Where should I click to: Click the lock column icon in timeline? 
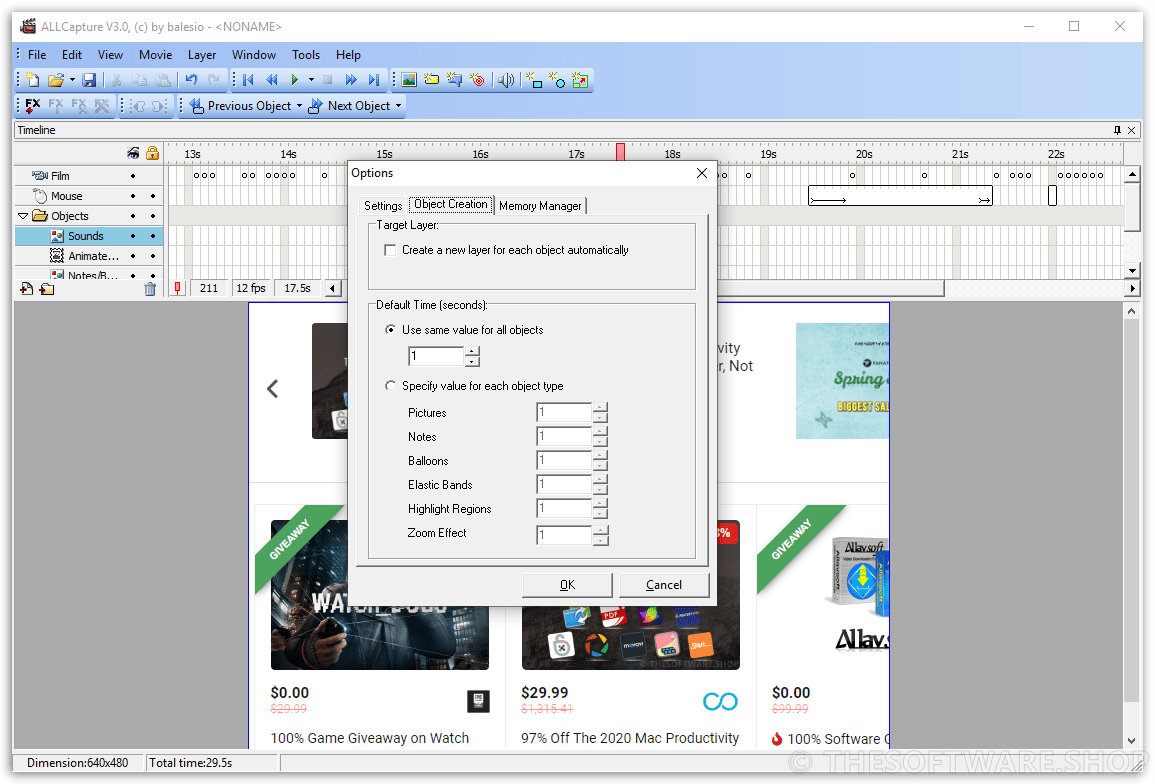152,153
